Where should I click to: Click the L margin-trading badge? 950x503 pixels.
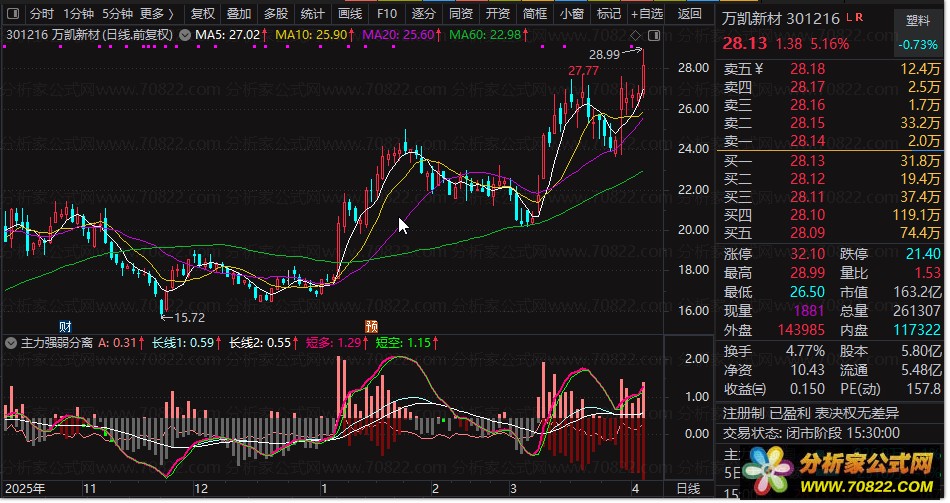click(x=849, y=17)
